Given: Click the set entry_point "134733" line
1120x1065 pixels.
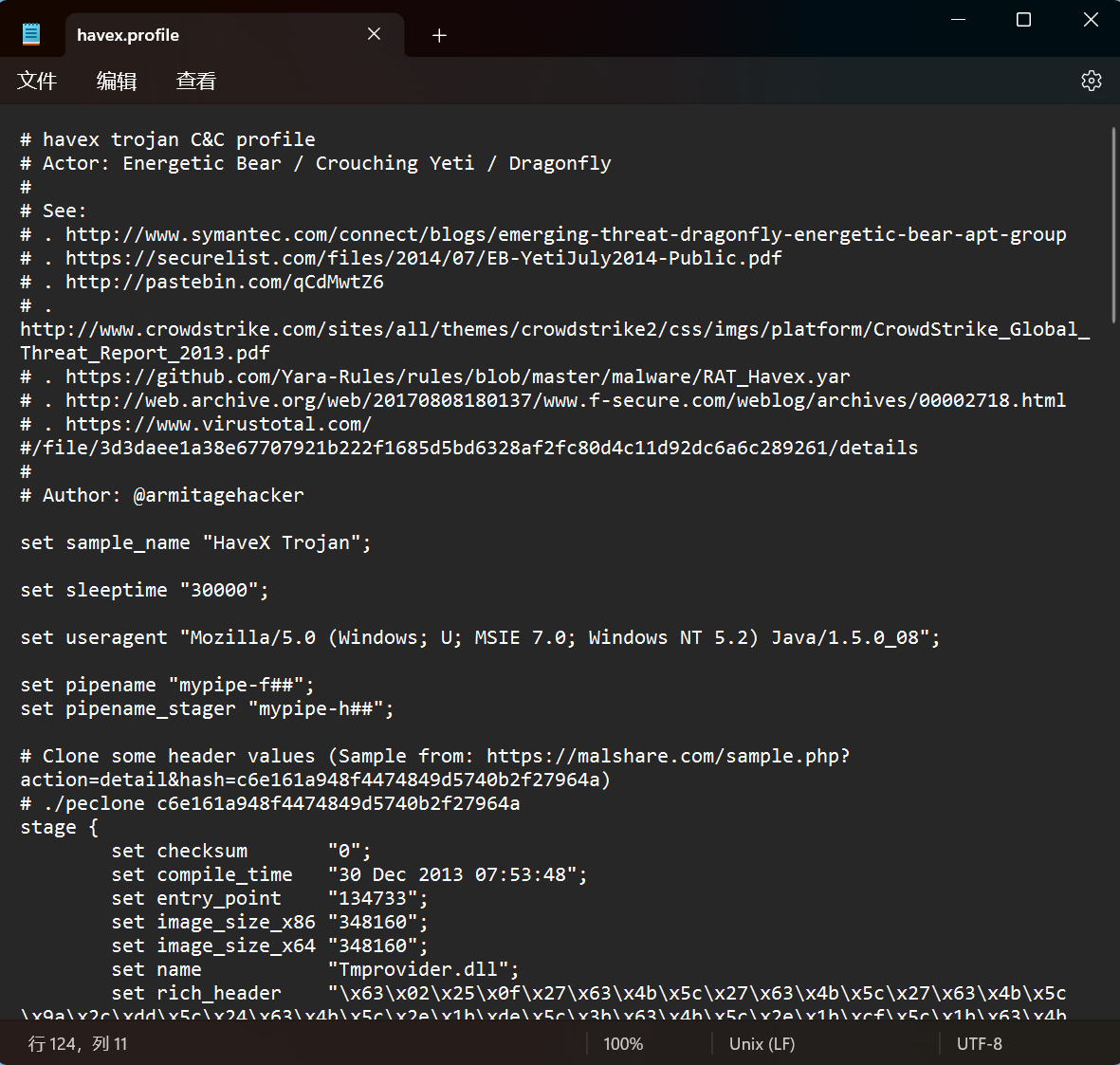Looking at the screenshot, I should [x=269, y=898].
